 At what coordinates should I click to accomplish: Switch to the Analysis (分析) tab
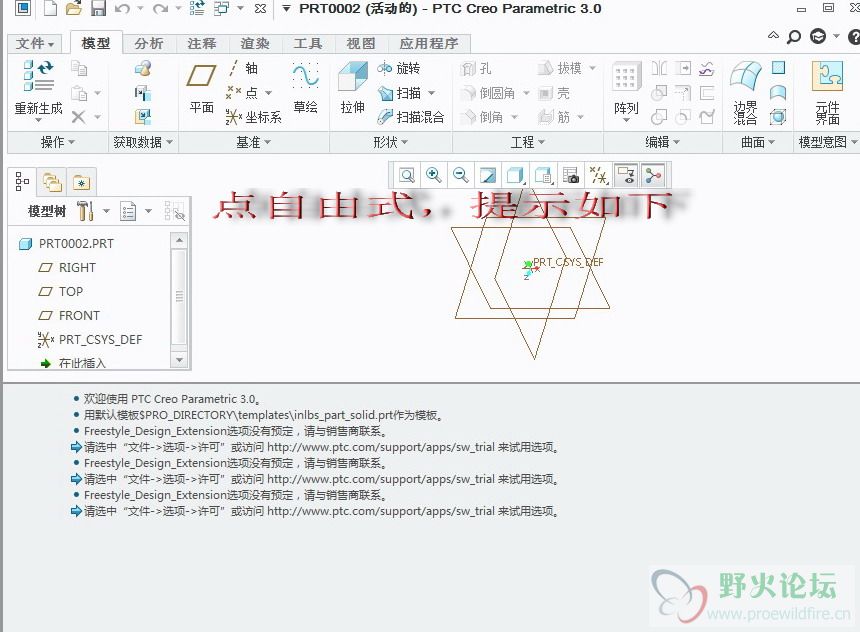149,43
